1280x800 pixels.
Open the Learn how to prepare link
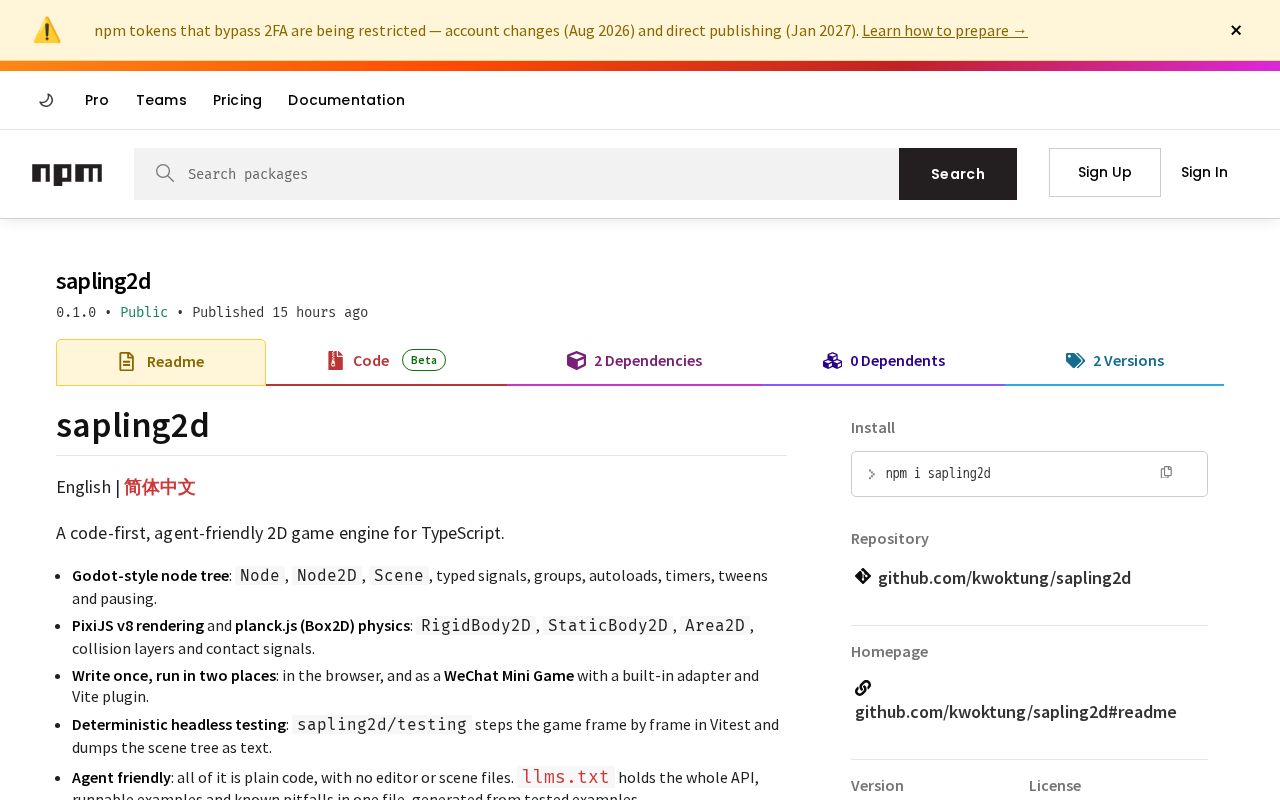point(944,30)
